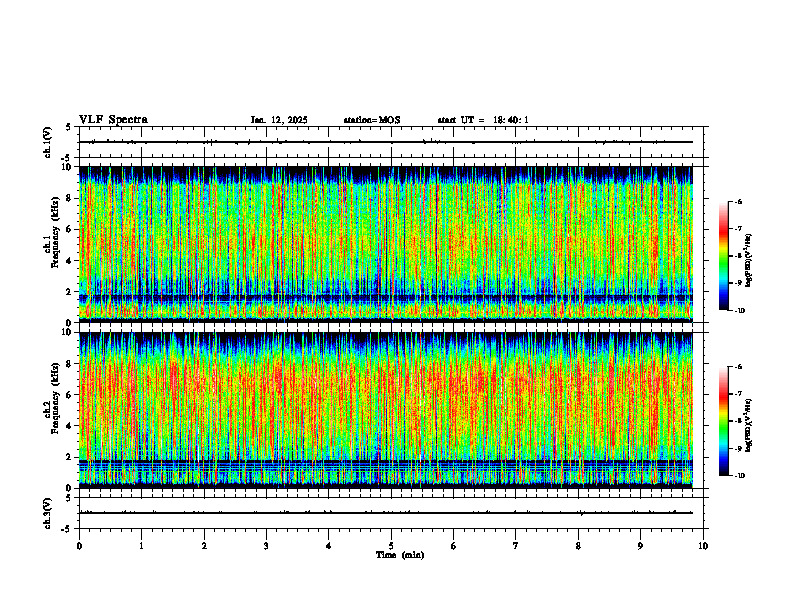
Task: Click the "-9" tick on ch.2 colorbar
Action: (738, 448)
